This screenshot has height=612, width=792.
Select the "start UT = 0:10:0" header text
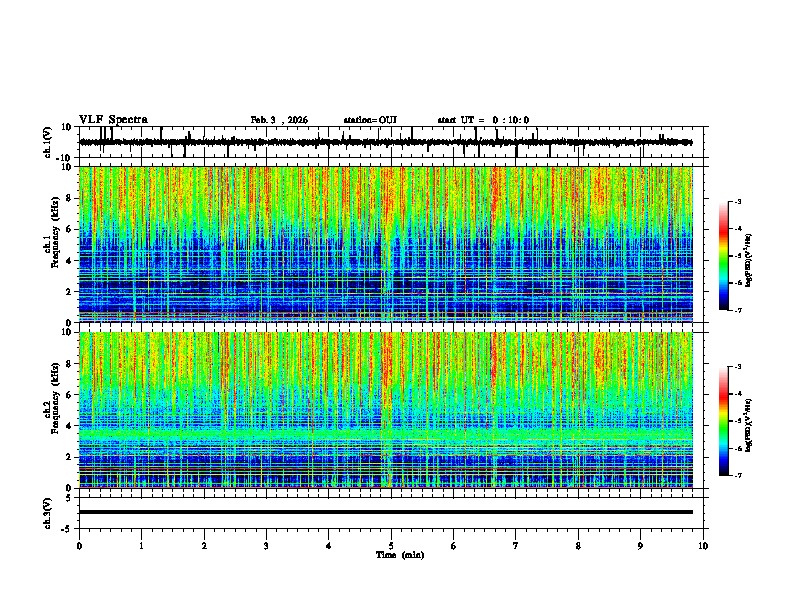(x=483, y=120)
